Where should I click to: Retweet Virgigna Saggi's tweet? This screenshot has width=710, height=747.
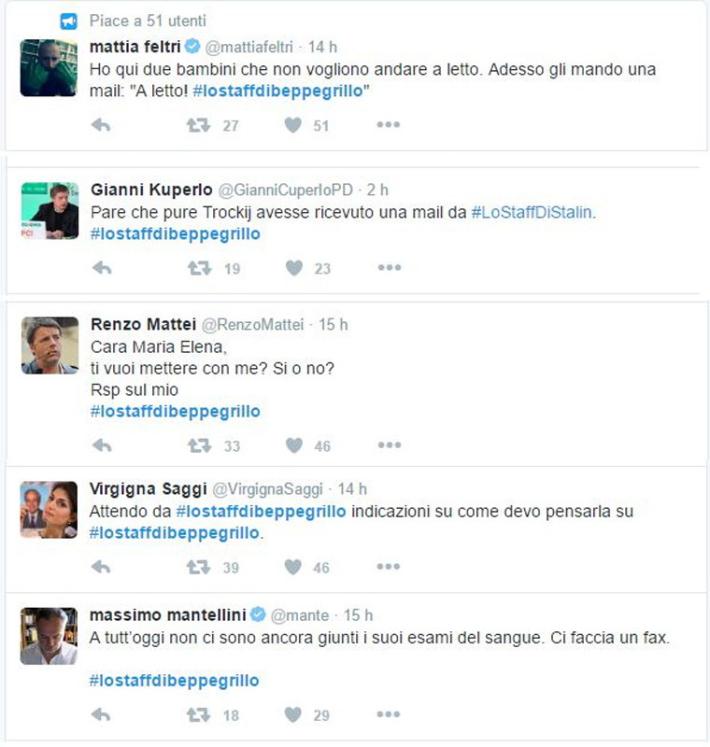[x=199, y=567]
